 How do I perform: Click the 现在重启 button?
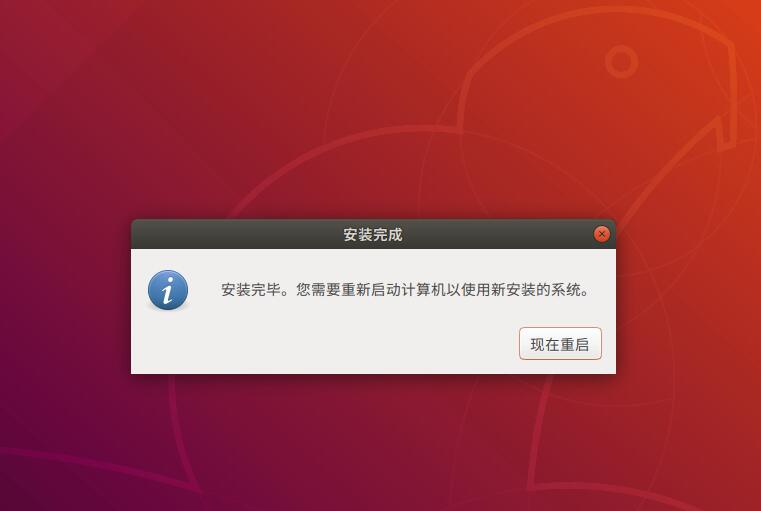560,344
